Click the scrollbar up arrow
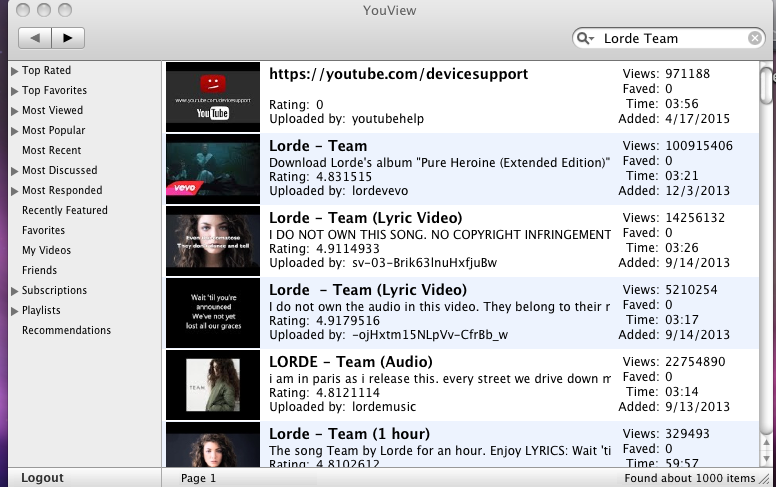 [x=767, y=442]
